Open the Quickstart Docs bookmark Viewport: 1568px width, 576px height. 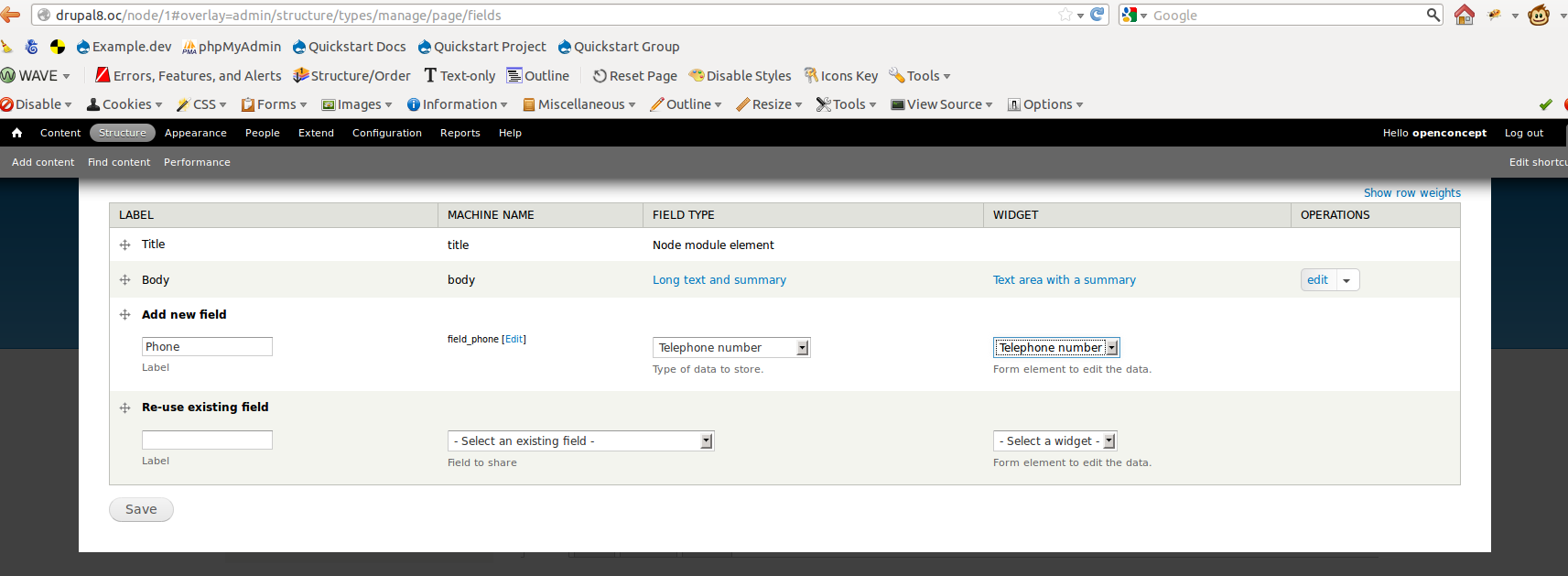click(349, 47)
